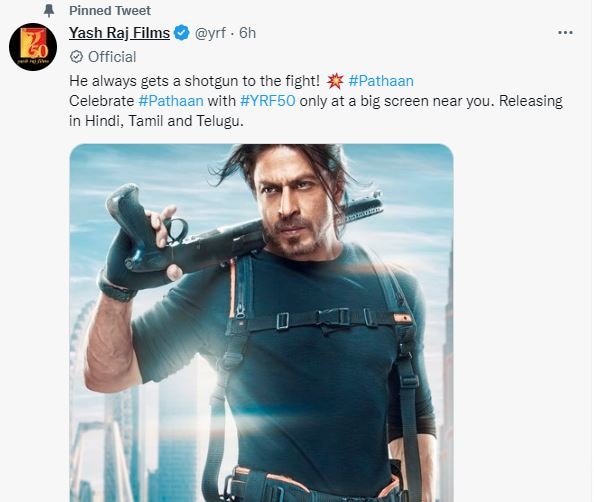
Task: Open the 6h timestamp link
Action: (247, 33)
